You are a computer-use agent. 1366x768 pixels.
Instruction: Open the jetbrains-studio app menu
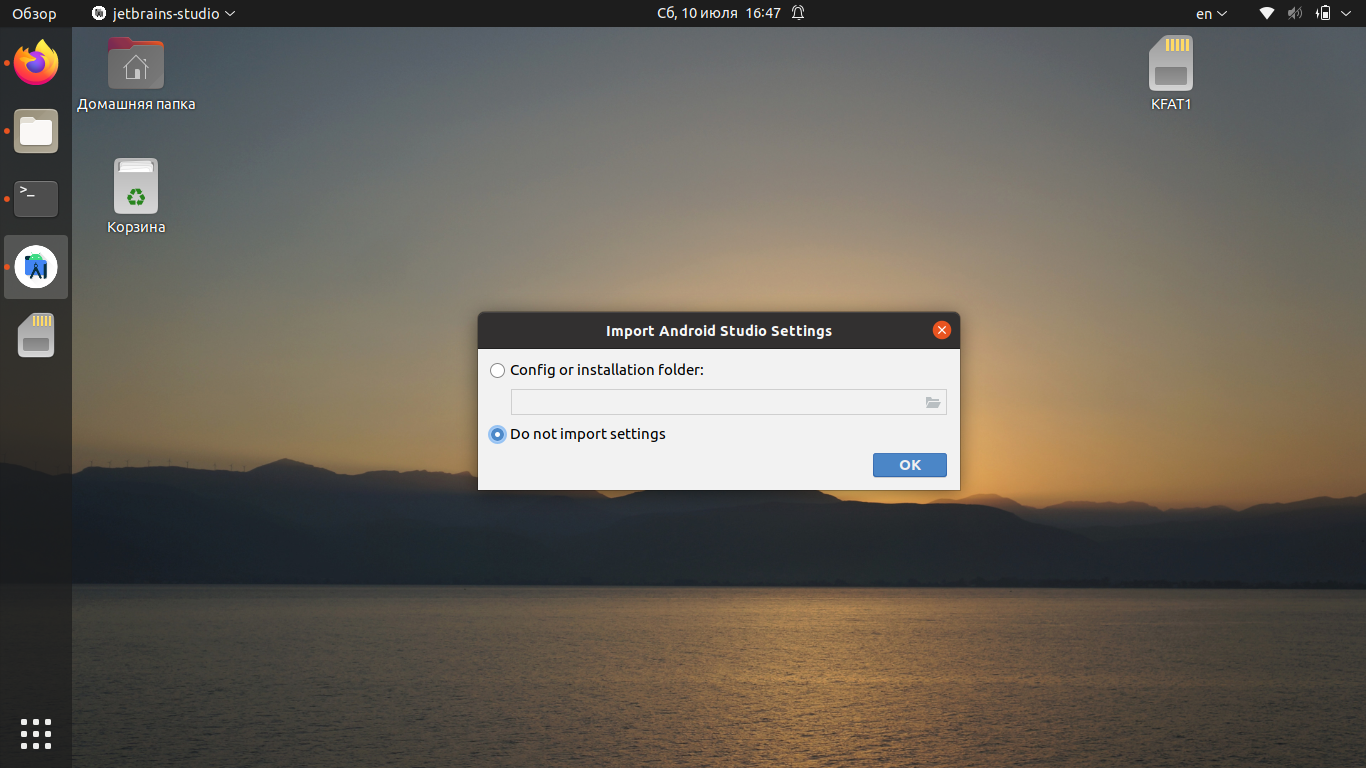click(164, 14)
